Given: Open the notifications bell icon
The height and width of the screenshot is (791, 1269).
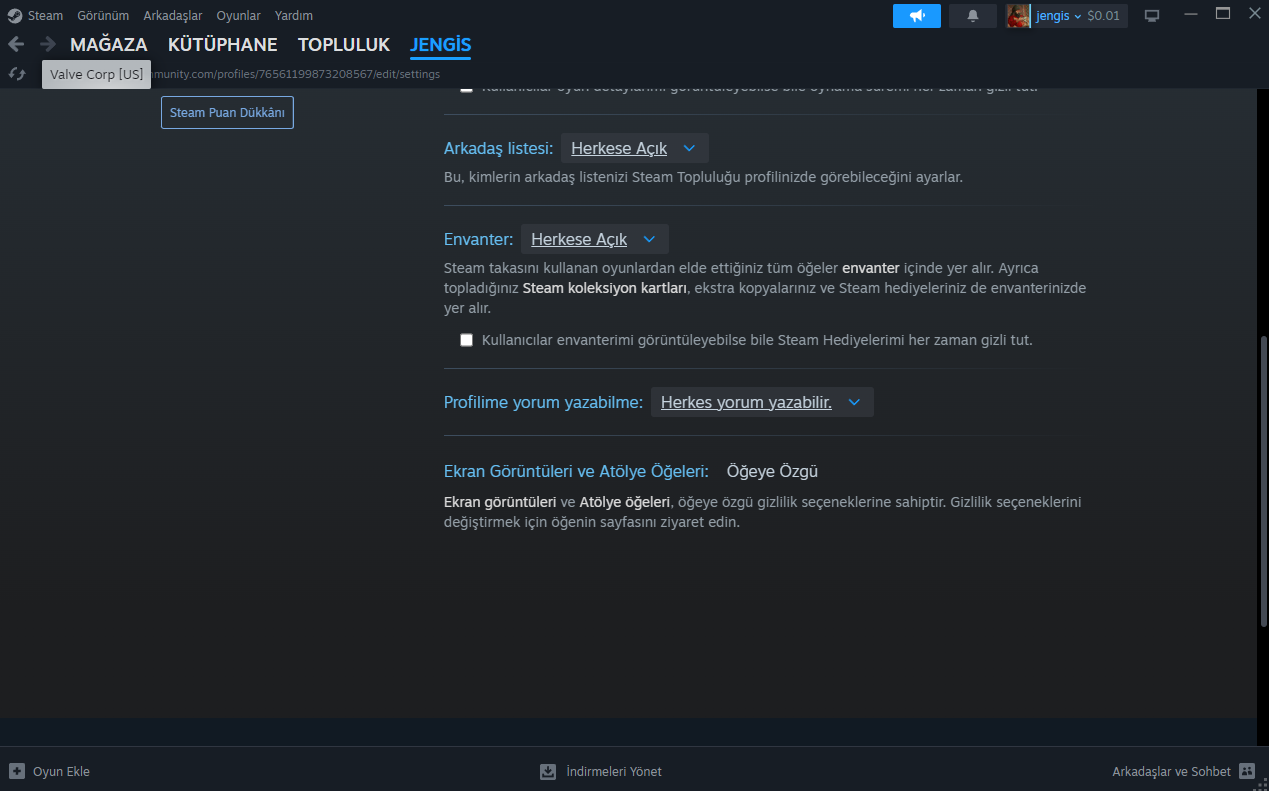Looking at the screenshot, I should [x=973, y=16].
